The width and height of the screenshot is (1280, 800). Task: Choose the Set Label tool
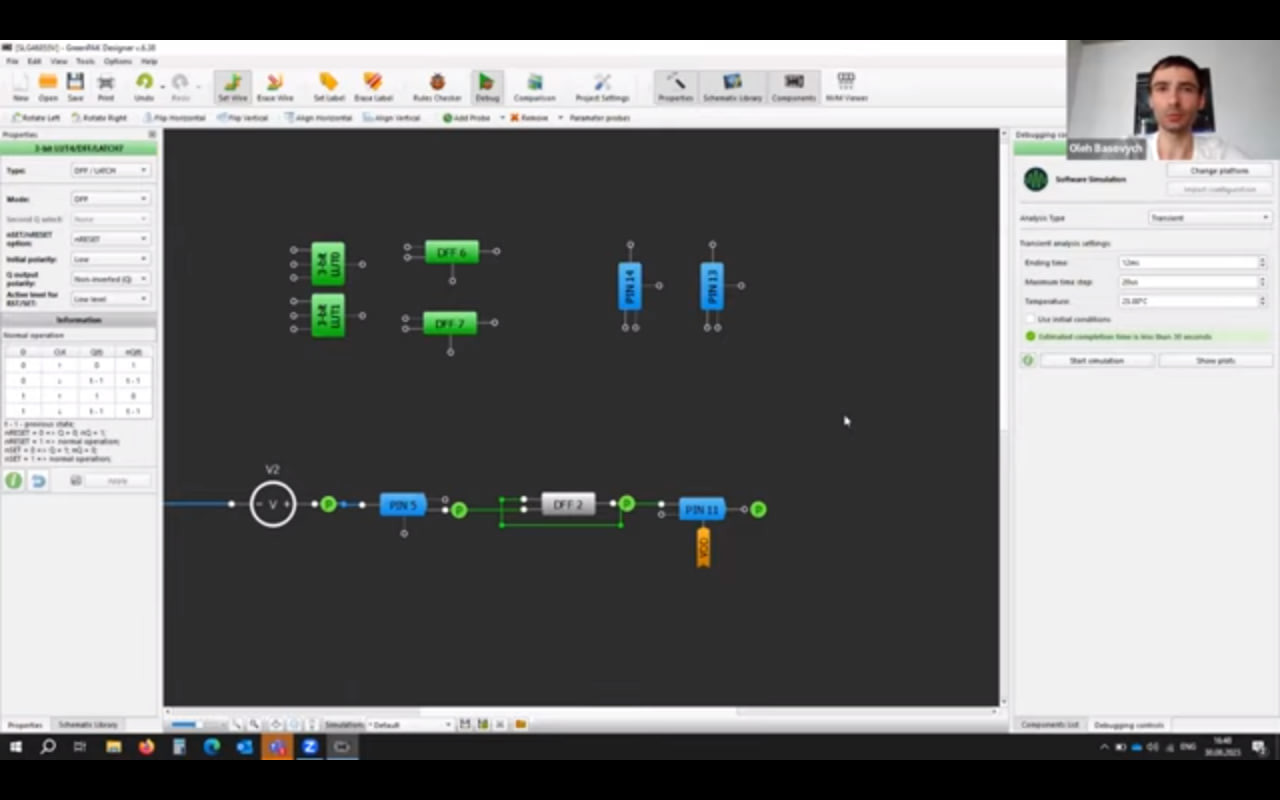point(329,87)
